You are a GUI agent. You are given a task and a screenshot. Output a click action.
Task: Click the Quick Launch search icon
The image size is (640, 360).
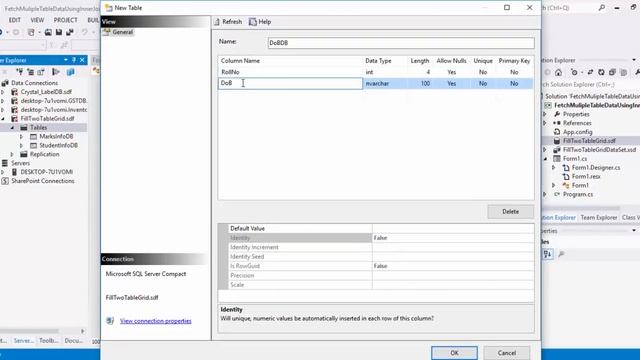pos(602,7)
